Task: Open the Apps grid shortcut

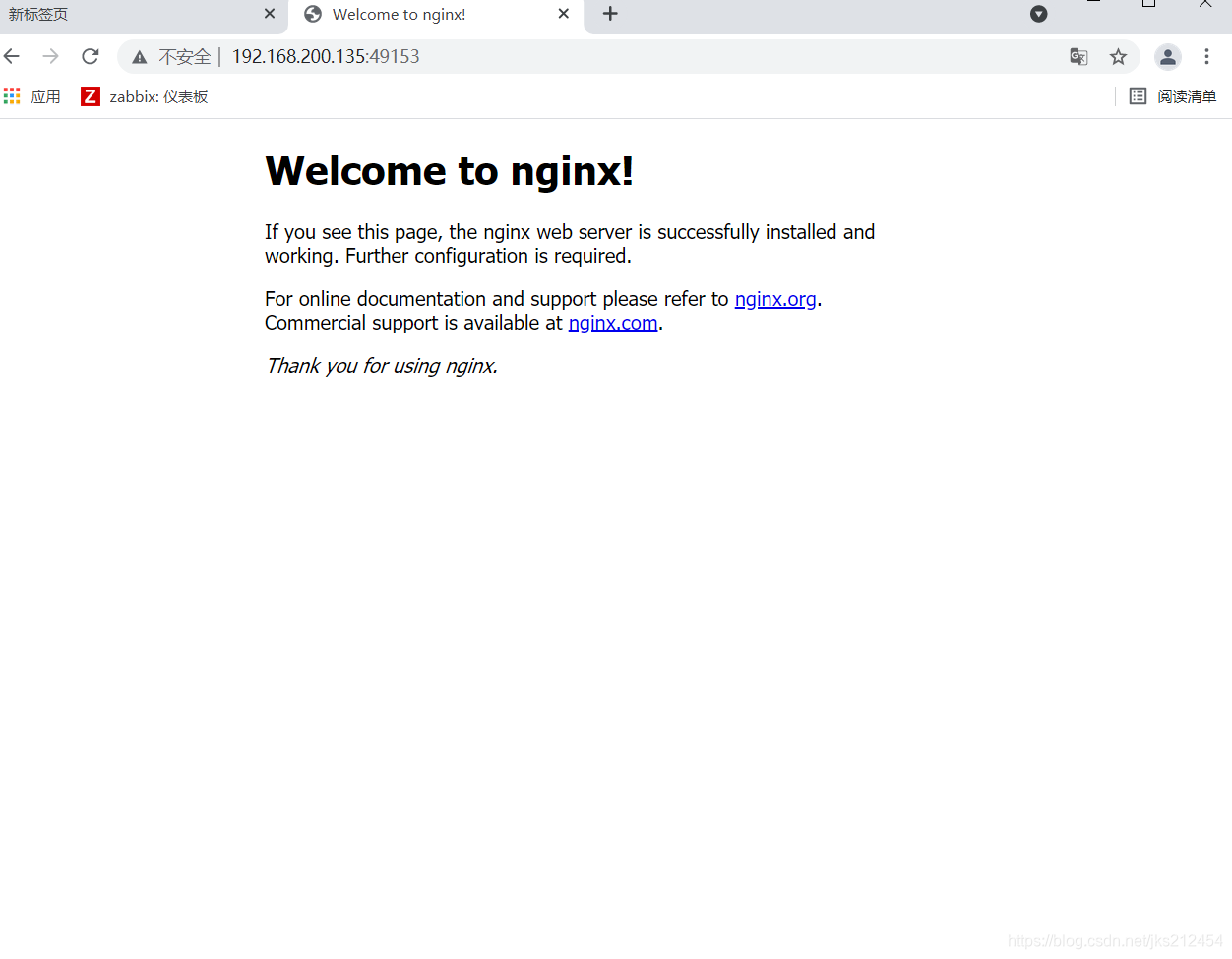Action: tap(32, 96)
